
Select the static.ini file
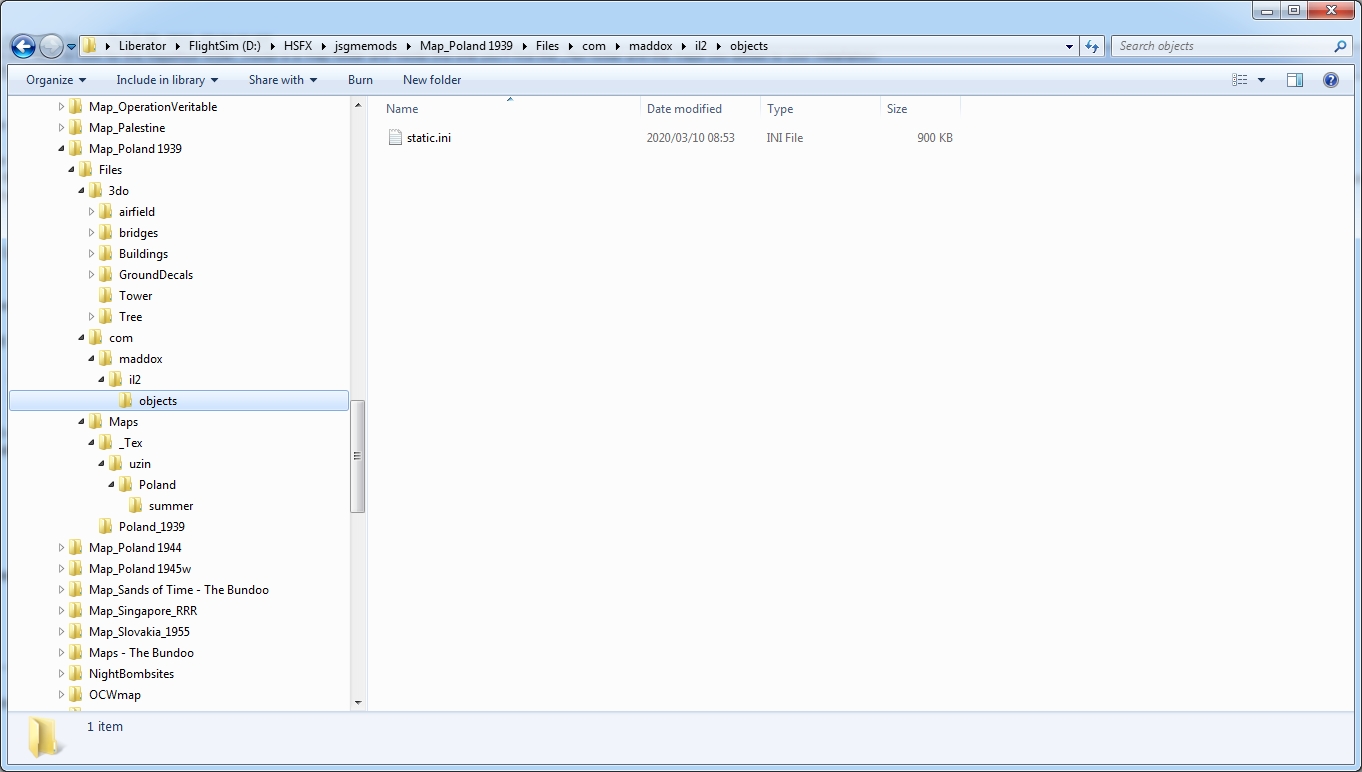pos(429,138)
